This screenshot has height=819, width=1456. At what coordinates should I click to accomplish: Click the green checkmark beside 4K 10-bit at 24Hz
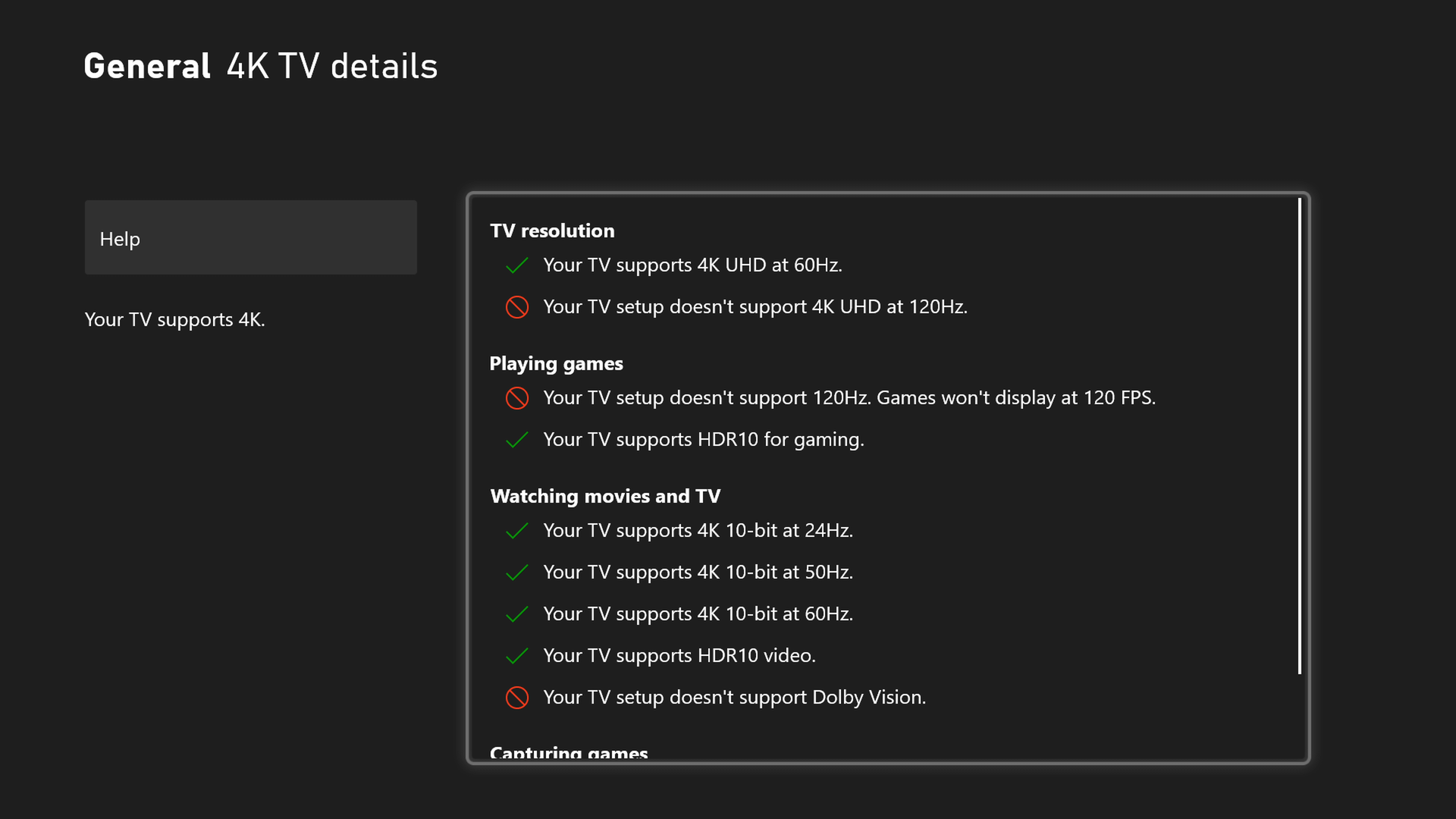point(517,531)
